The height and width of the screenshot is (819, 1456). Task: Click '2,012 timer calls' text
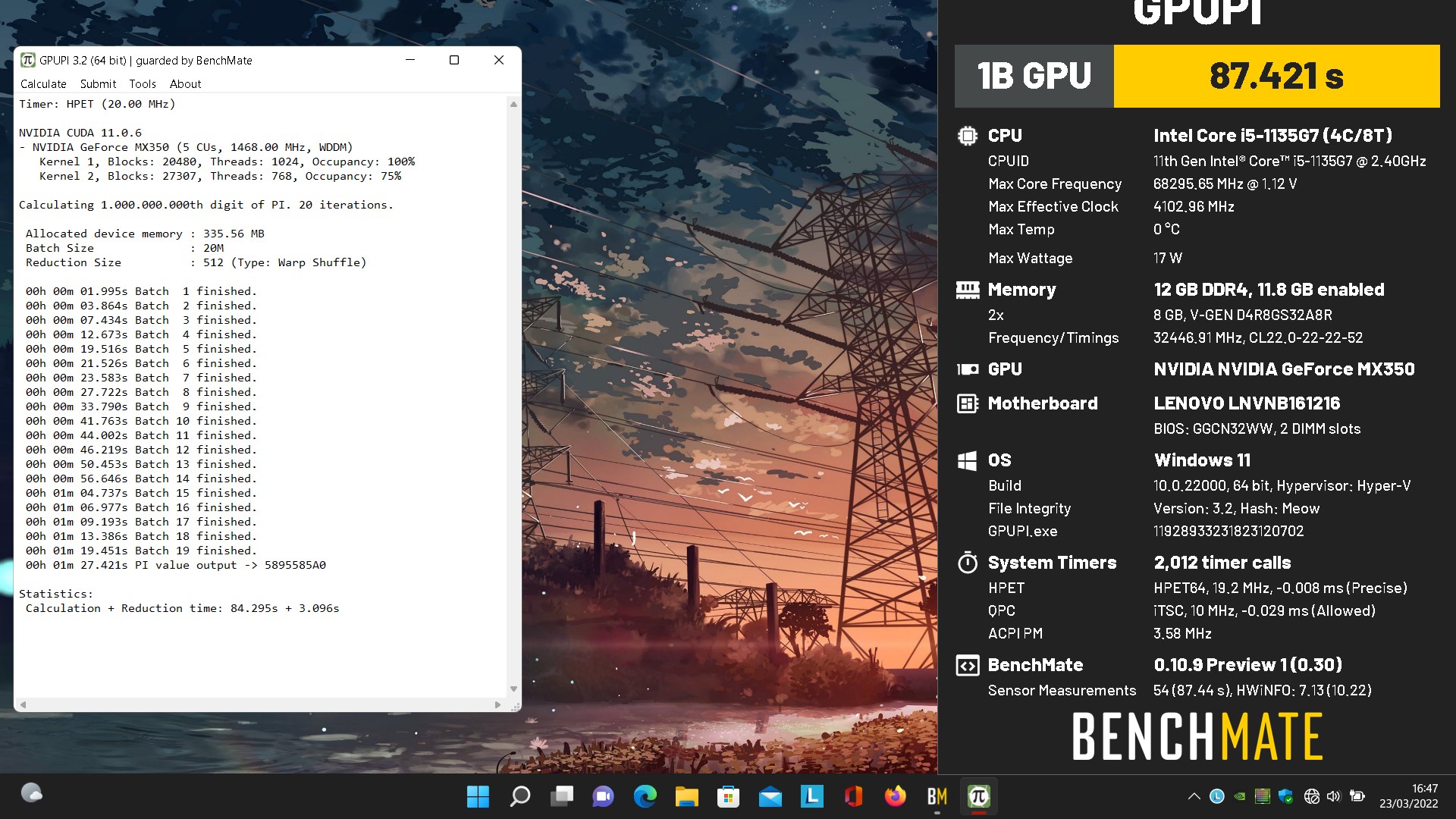1222,563
